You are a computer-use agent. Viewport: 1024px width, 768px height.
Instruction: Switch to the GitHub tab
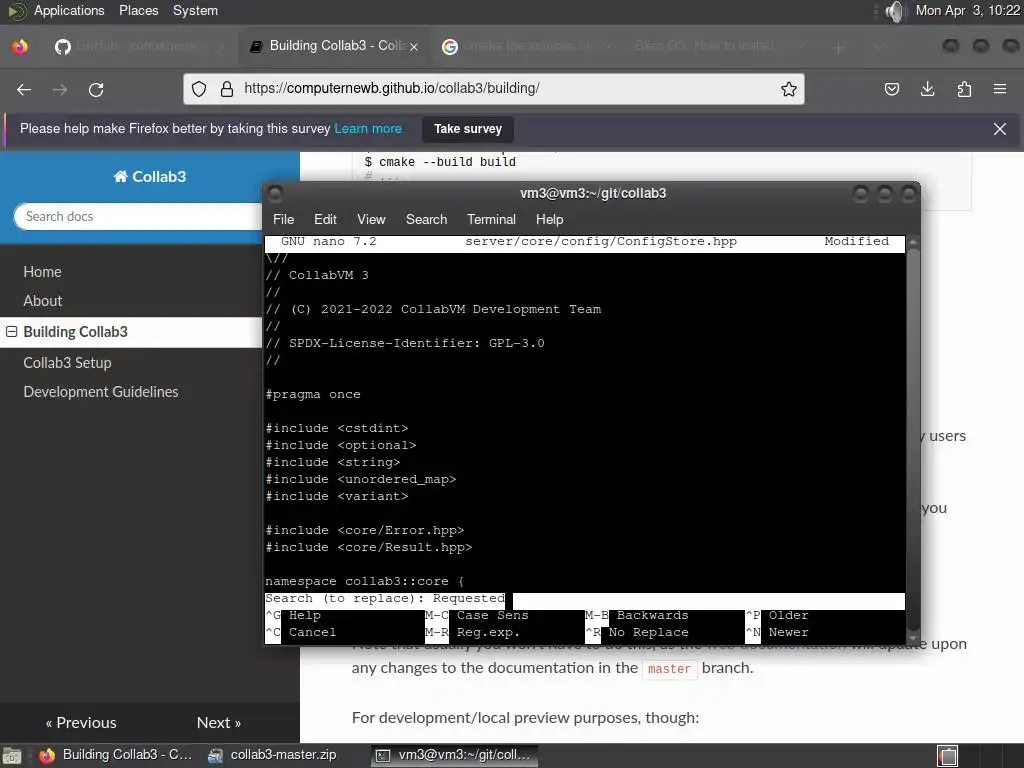coord(137,46)
